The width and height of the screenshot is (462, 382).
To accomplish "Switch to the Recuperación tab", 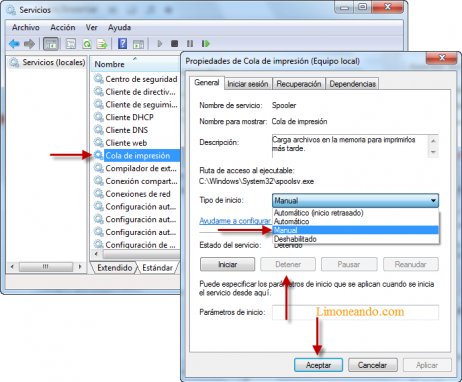I will [x=299, y=84].
